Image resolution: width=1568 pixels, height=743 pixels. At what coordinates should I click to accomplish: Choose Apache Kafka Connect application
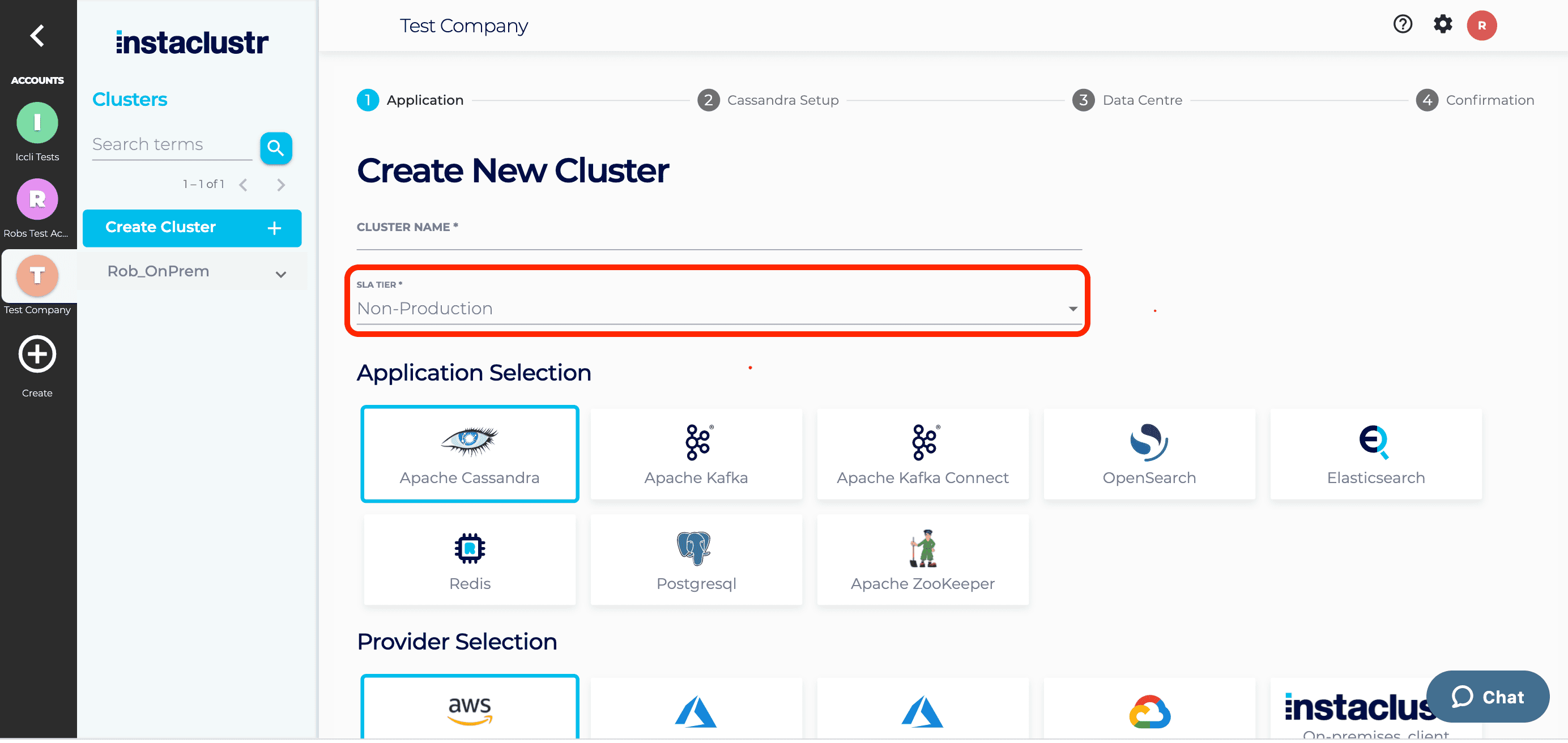coord(922,454)
